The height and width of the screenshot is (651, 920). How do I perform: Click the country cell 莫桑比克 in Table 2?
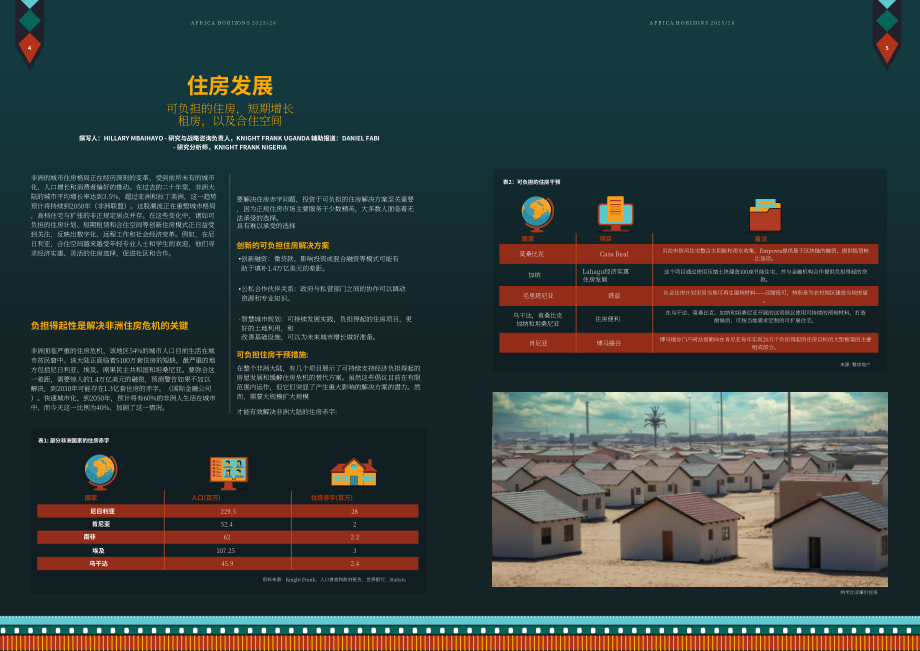click(x=532, y=254)
